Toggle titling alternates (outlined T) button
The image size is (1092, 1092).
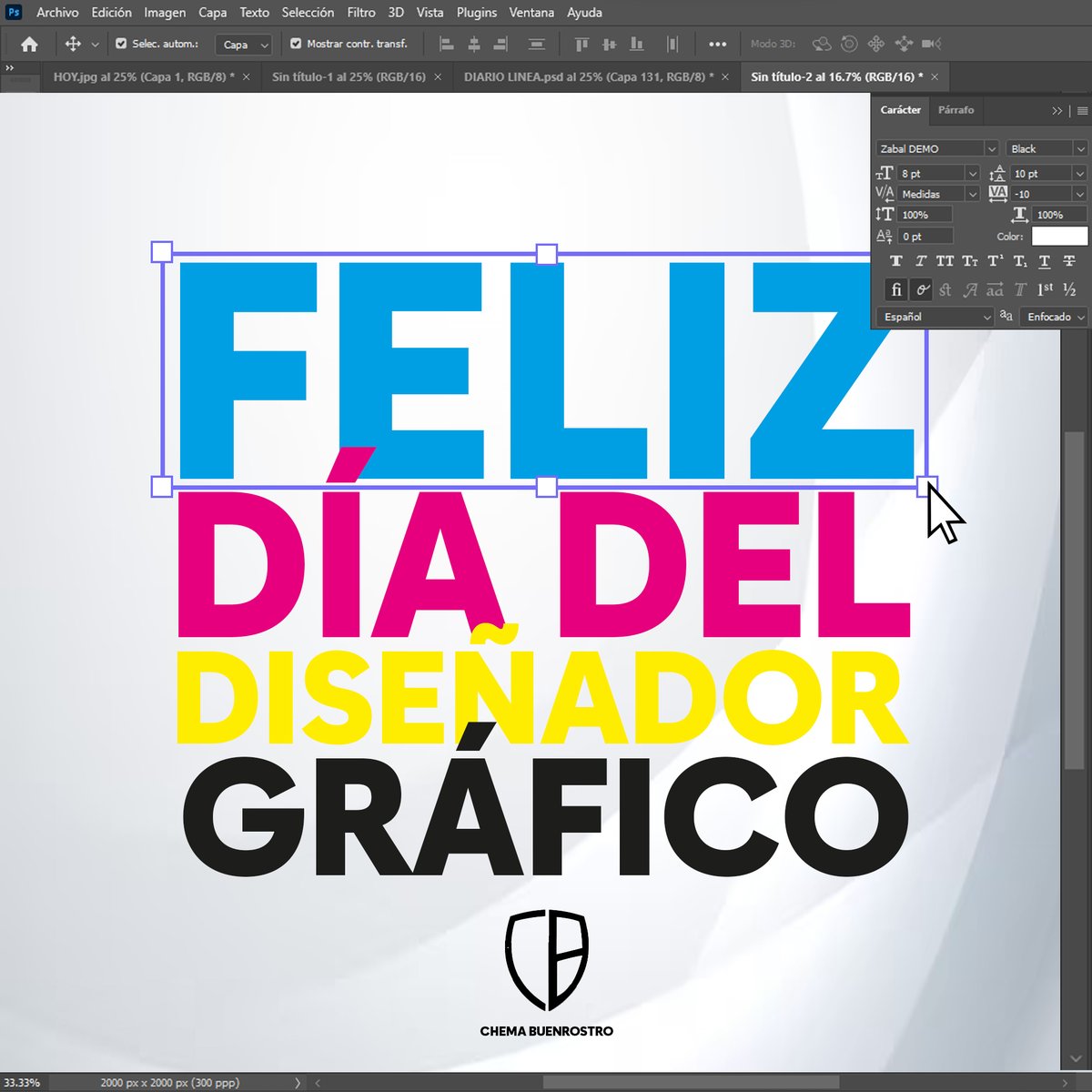pyautogui.click(x=1020, y=289)
